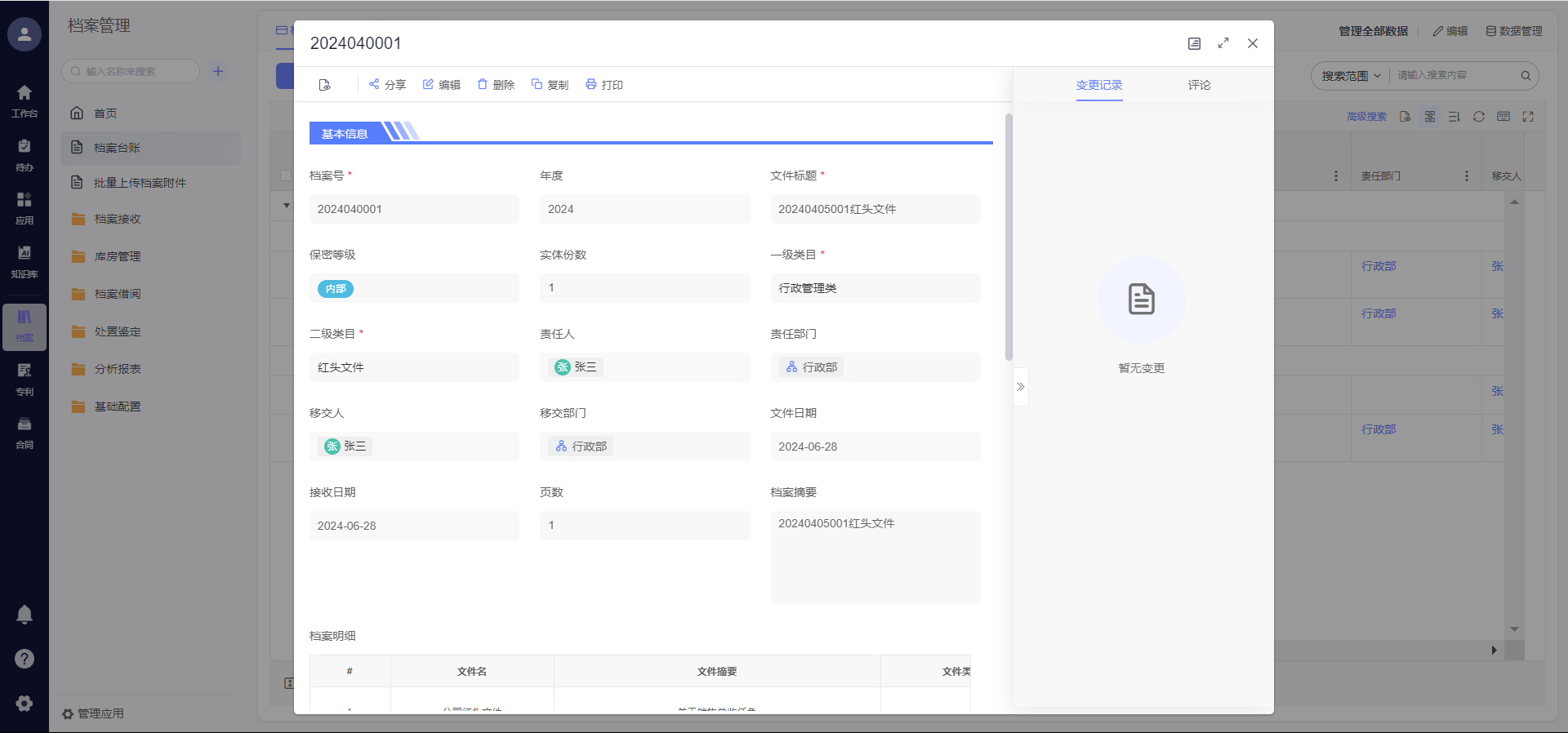Select the change records tab
The width and height of the screenshot is (1568, 733).
coord(1098,85)
